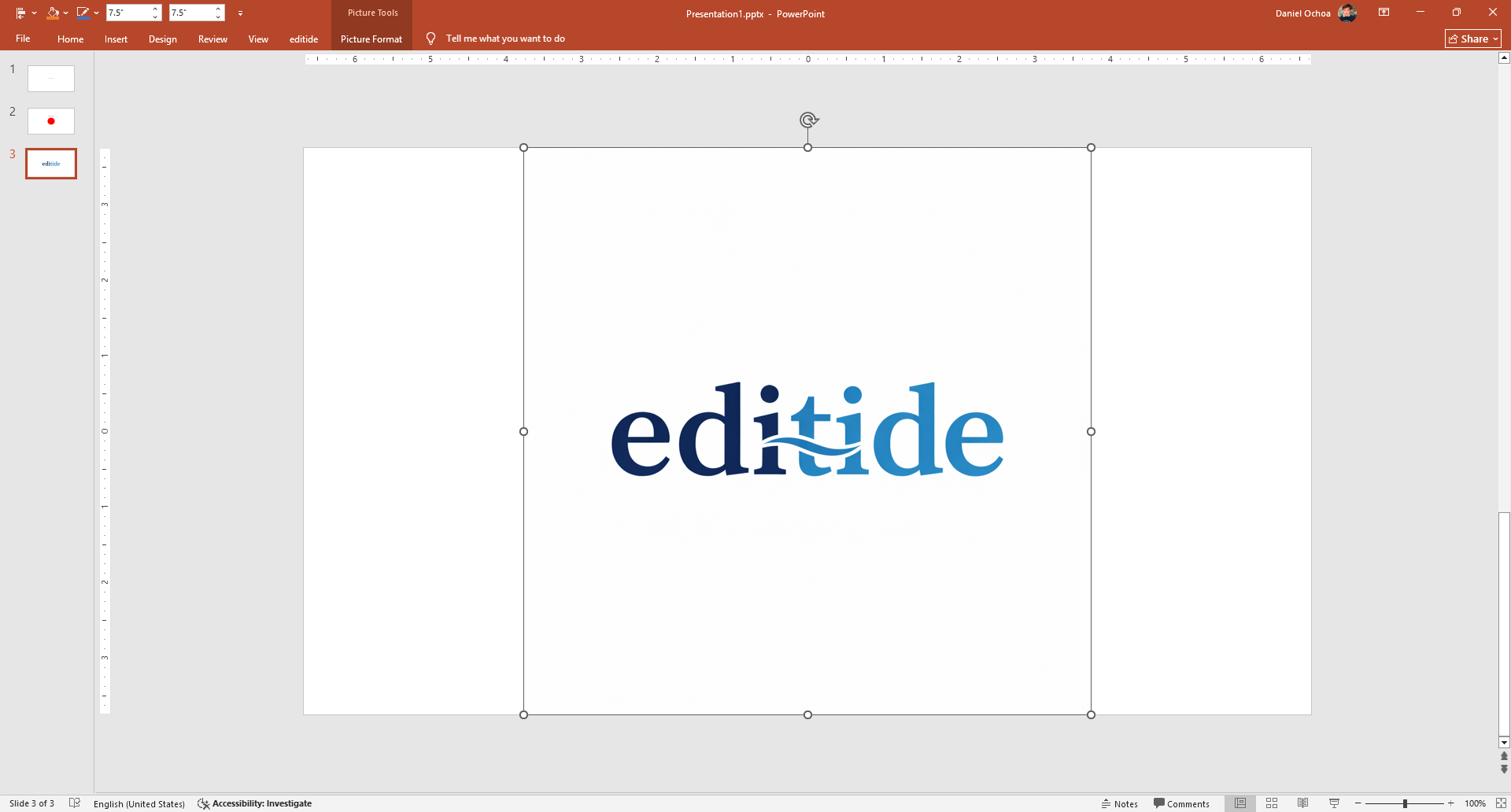This screenshot has height=812, width=1511.
Task: Open the editide custom tab
Action: [304, 39]
